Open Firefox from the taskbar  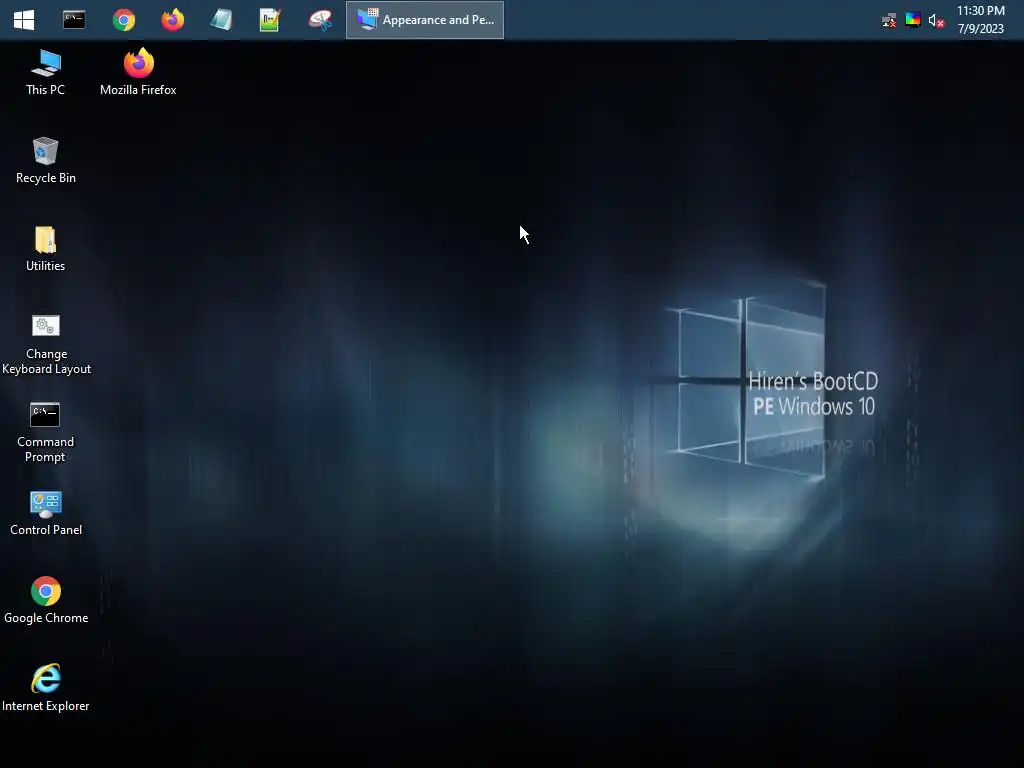click(172, 20)
